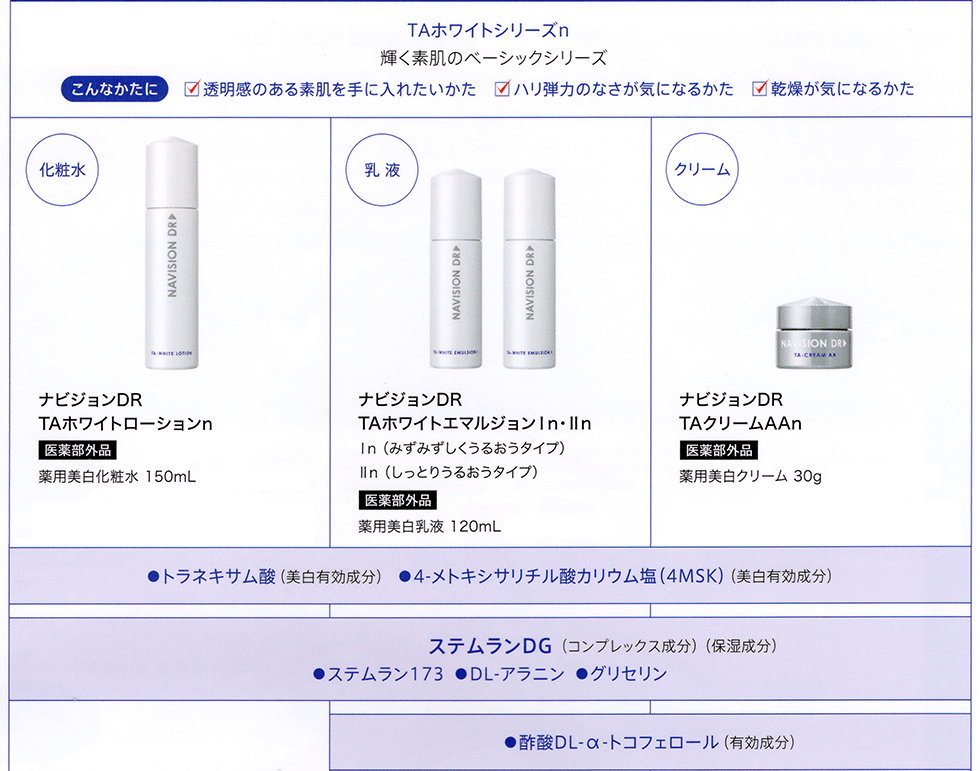Viewport: 980px width, 771px height.
Task: Click the 医薬部外品 tag under cream
Action: coord(719,450)
